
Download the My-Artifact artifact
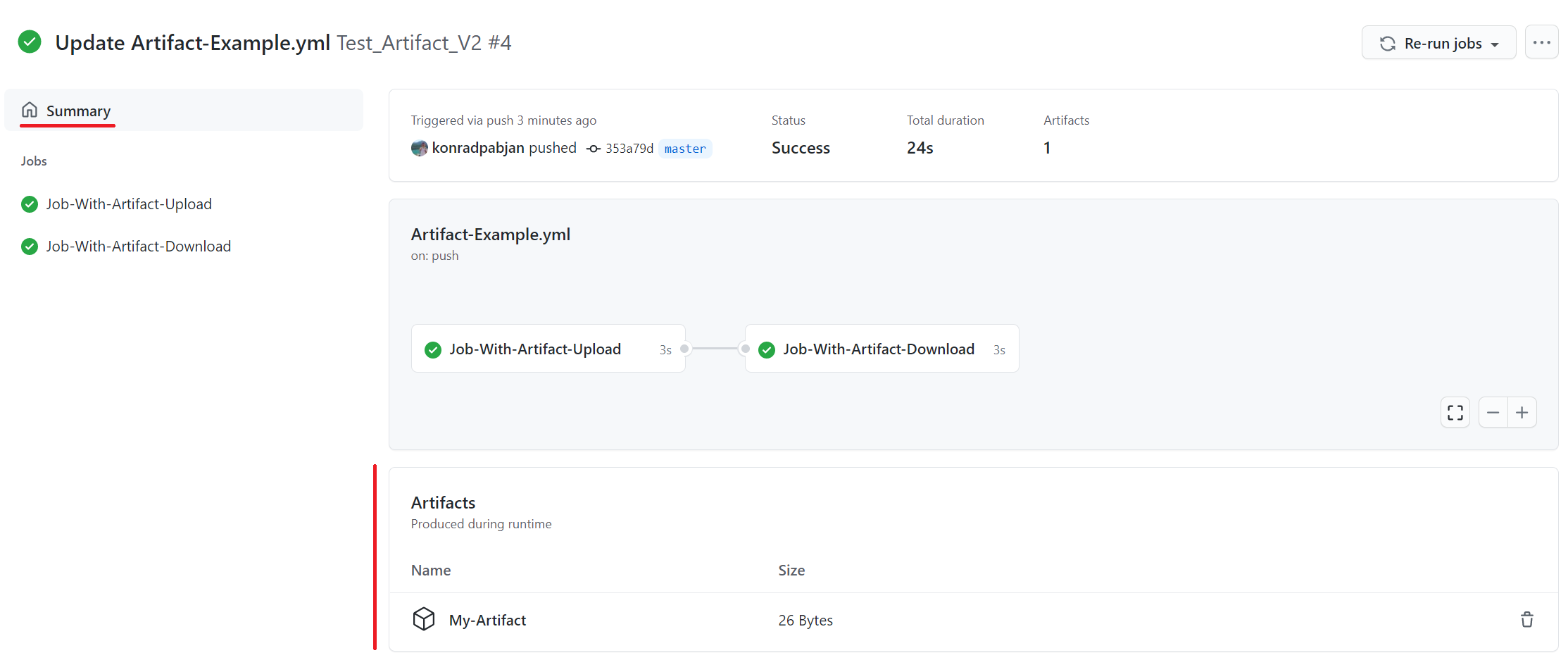(487, 621)
